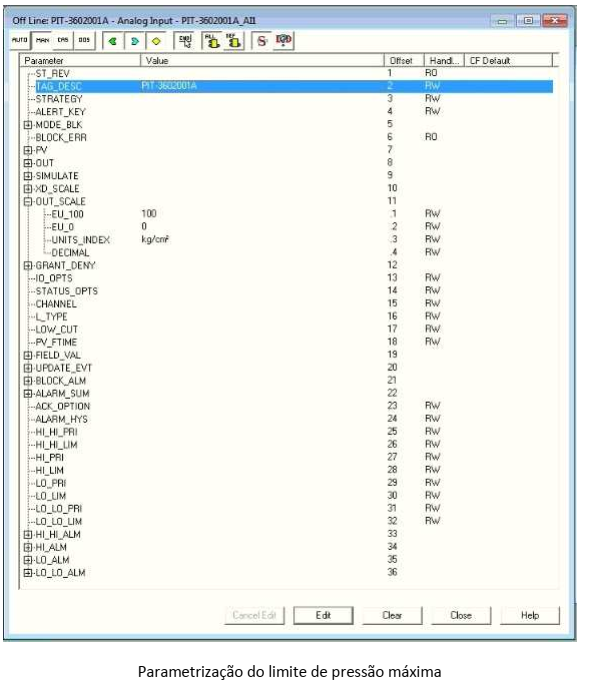
Task: Expand the XD_SCALE parameter node
Action: (x=28, y=189)
